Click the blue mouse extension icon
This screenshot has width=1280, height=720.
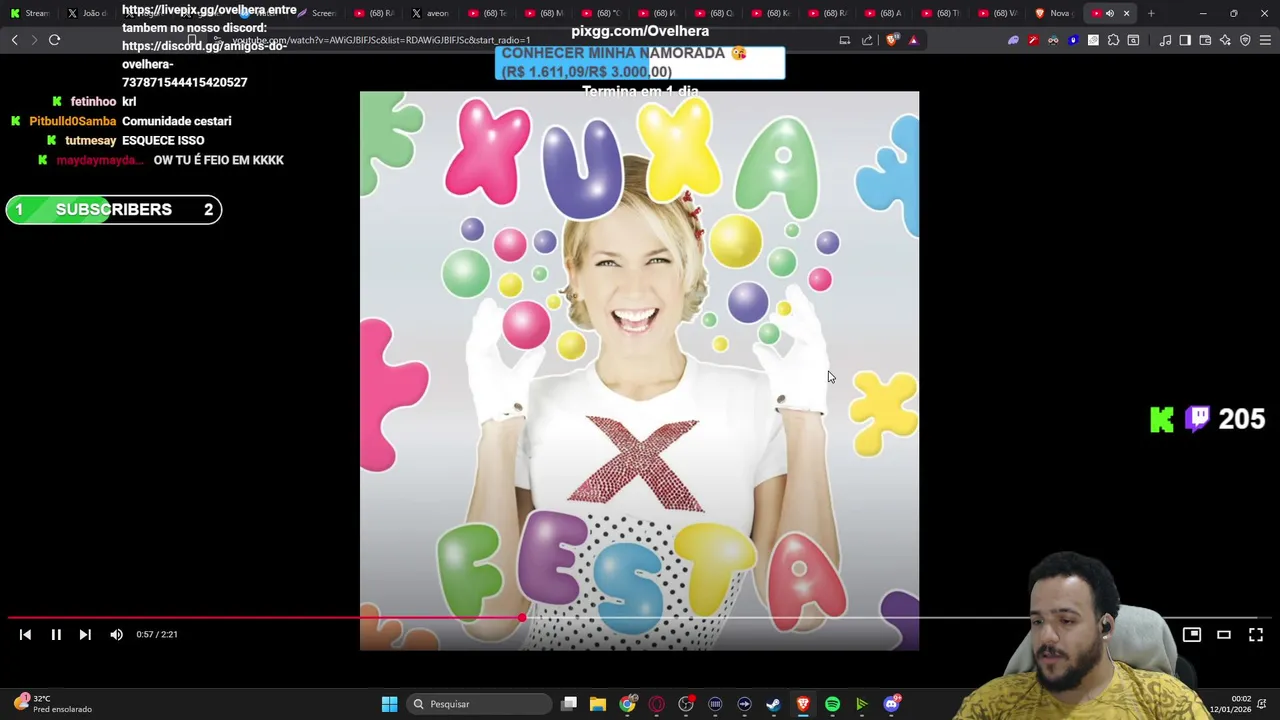click(x=1073, y=40)
